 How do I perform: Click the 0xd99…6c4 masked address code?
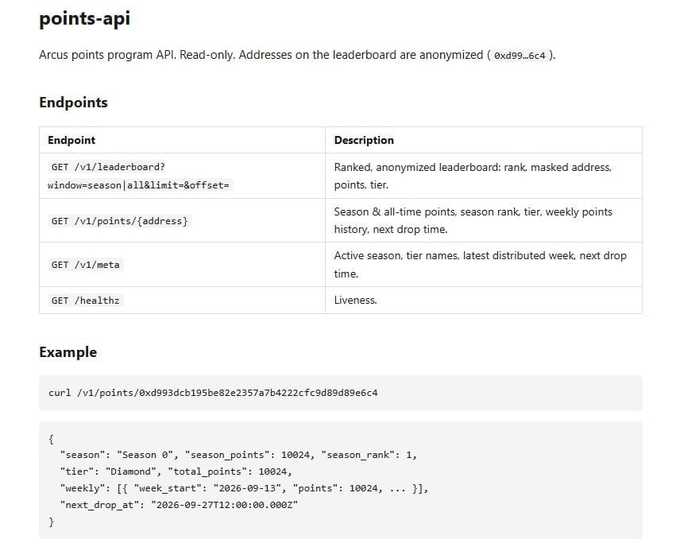coord(520,55)
